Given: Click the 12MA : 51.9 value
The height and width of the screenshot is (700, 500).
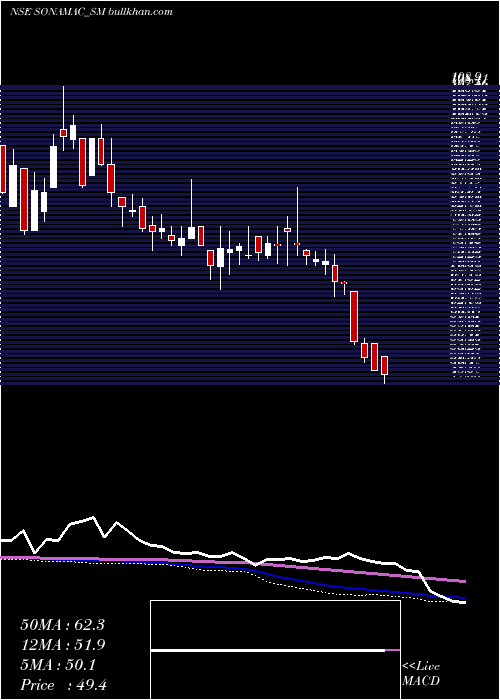Looking at the screenshot, I should click(63, 645).
